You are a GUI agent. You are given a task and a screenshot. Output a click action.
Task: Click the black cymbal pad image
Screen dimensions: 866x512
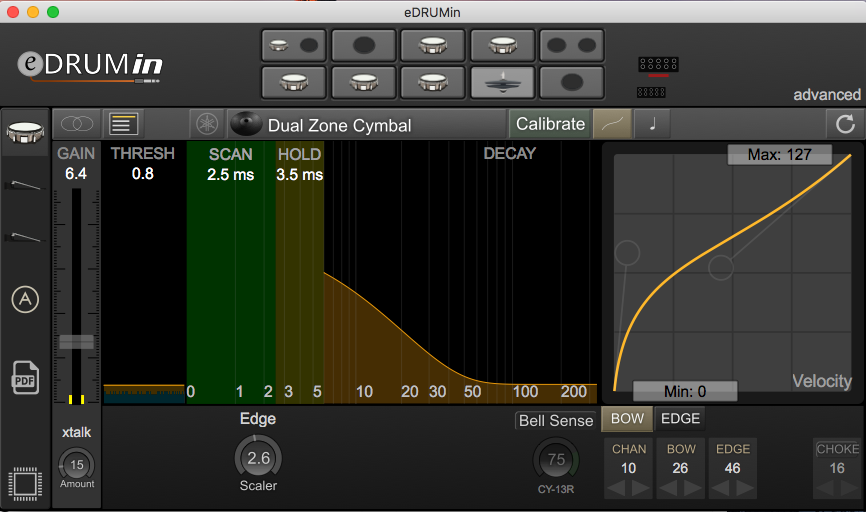click(246, 124)
